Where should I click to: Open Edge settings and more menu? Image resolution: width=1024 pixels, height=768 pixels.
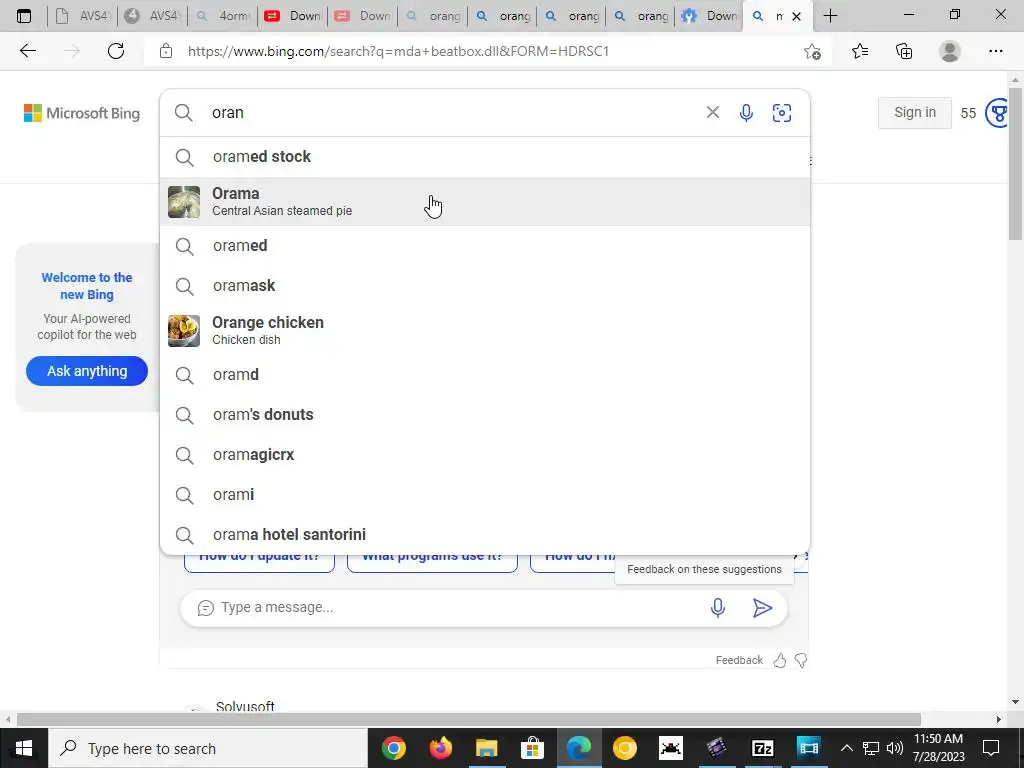(x=995, y=51)
